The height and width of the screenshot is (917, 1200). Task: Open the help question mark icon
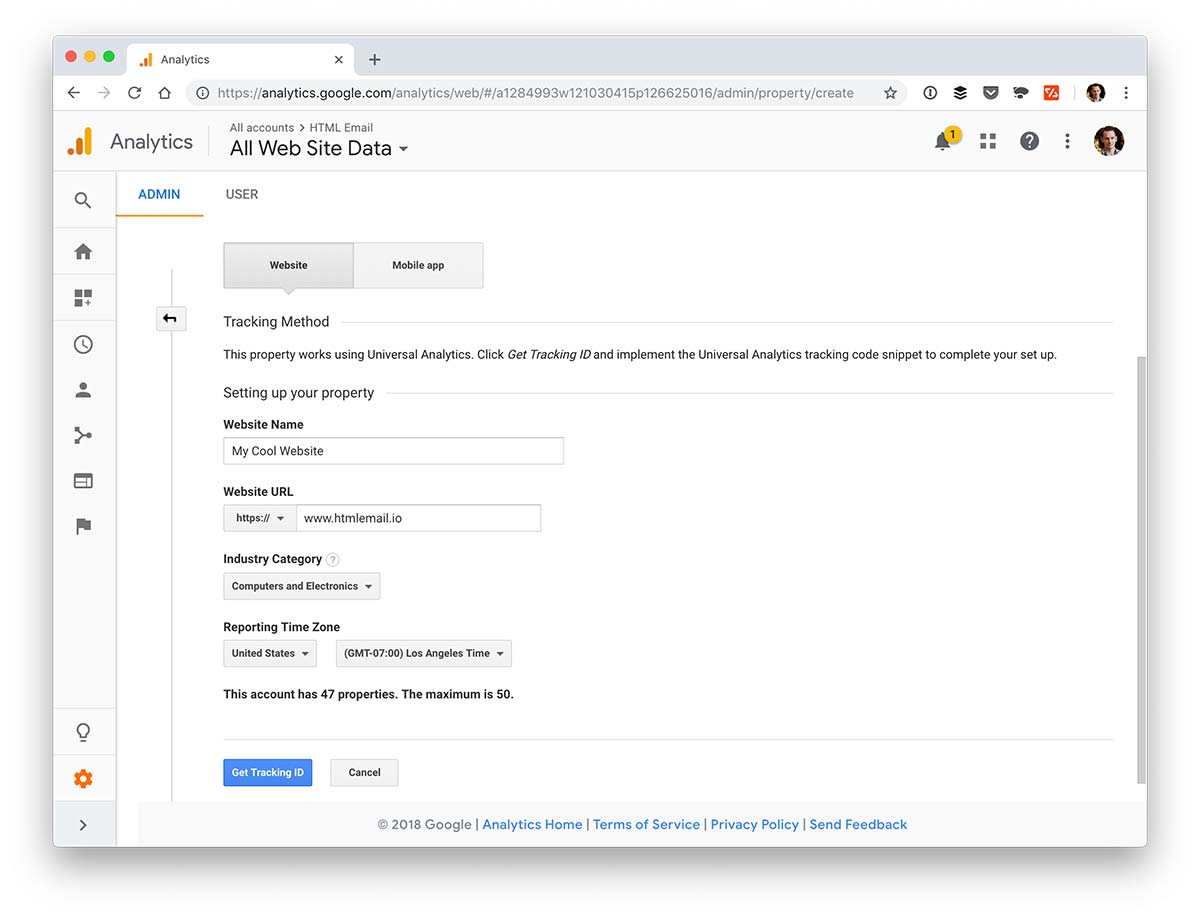click(1029, 141)
